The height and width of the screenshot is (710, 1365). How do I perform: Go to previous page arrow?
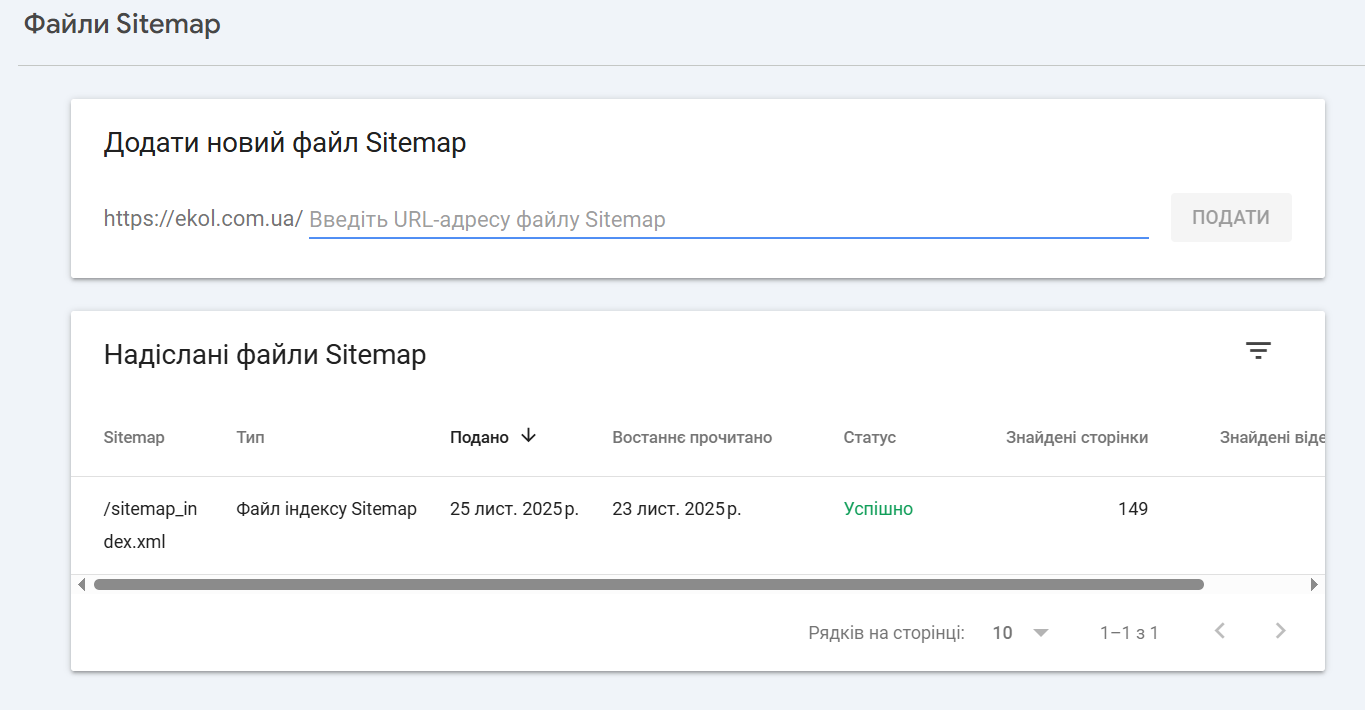[1219, 631]
